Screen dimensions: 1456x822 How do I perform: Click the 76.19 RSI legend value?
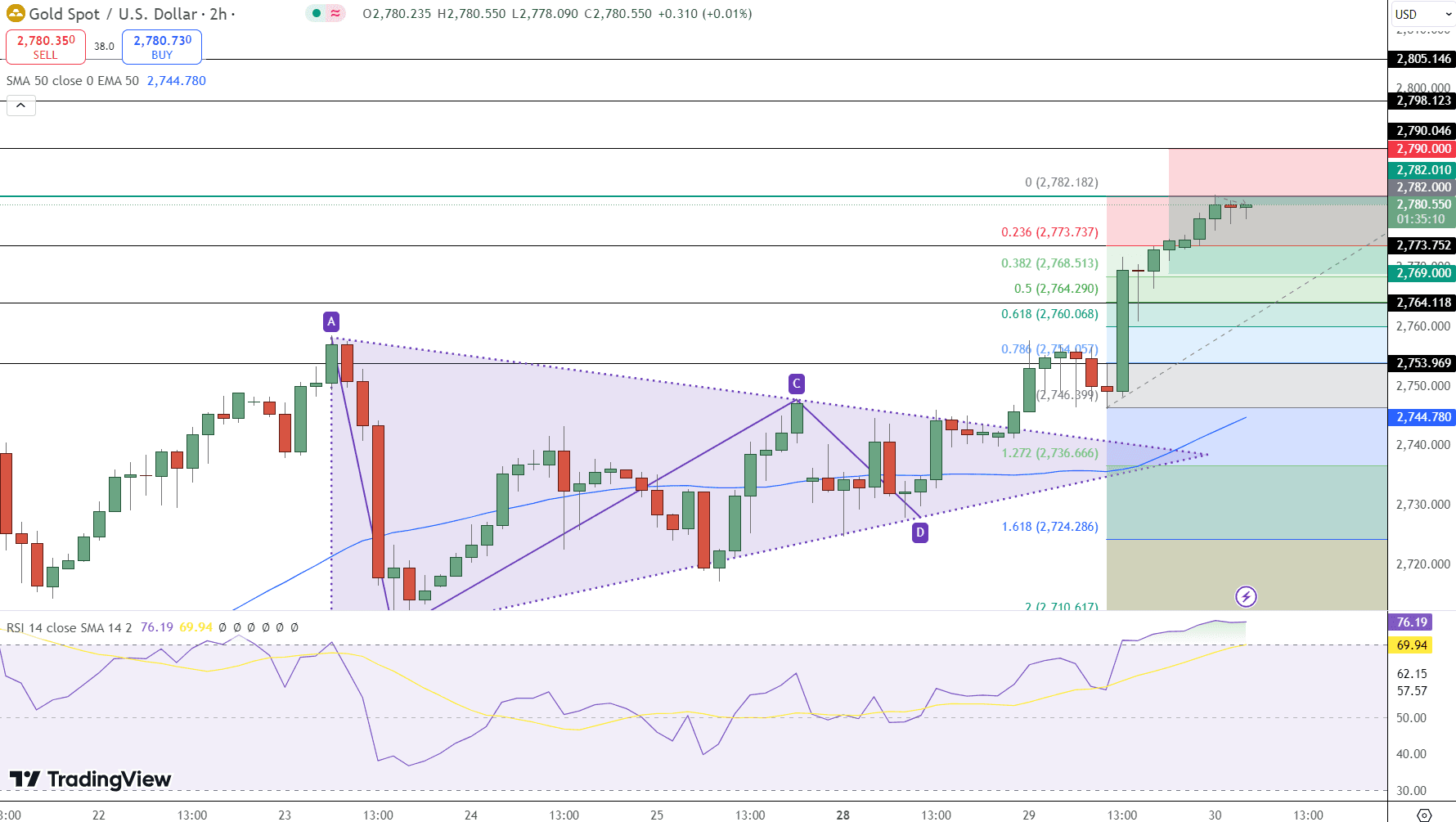pyautogui.click(x=157, y=627)
